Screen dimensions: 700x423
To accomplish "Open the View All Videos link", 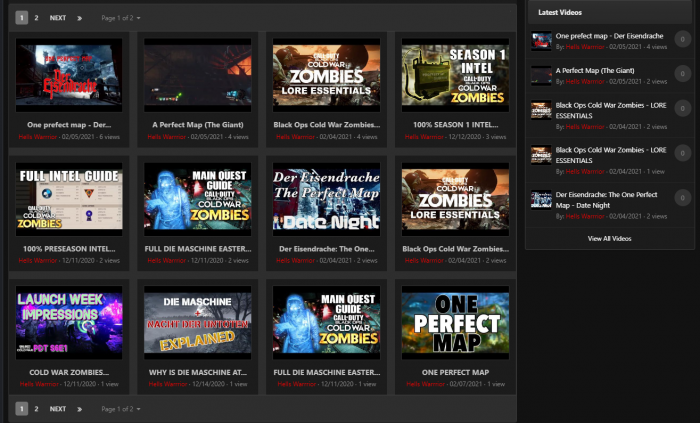I will click(609, 238).
